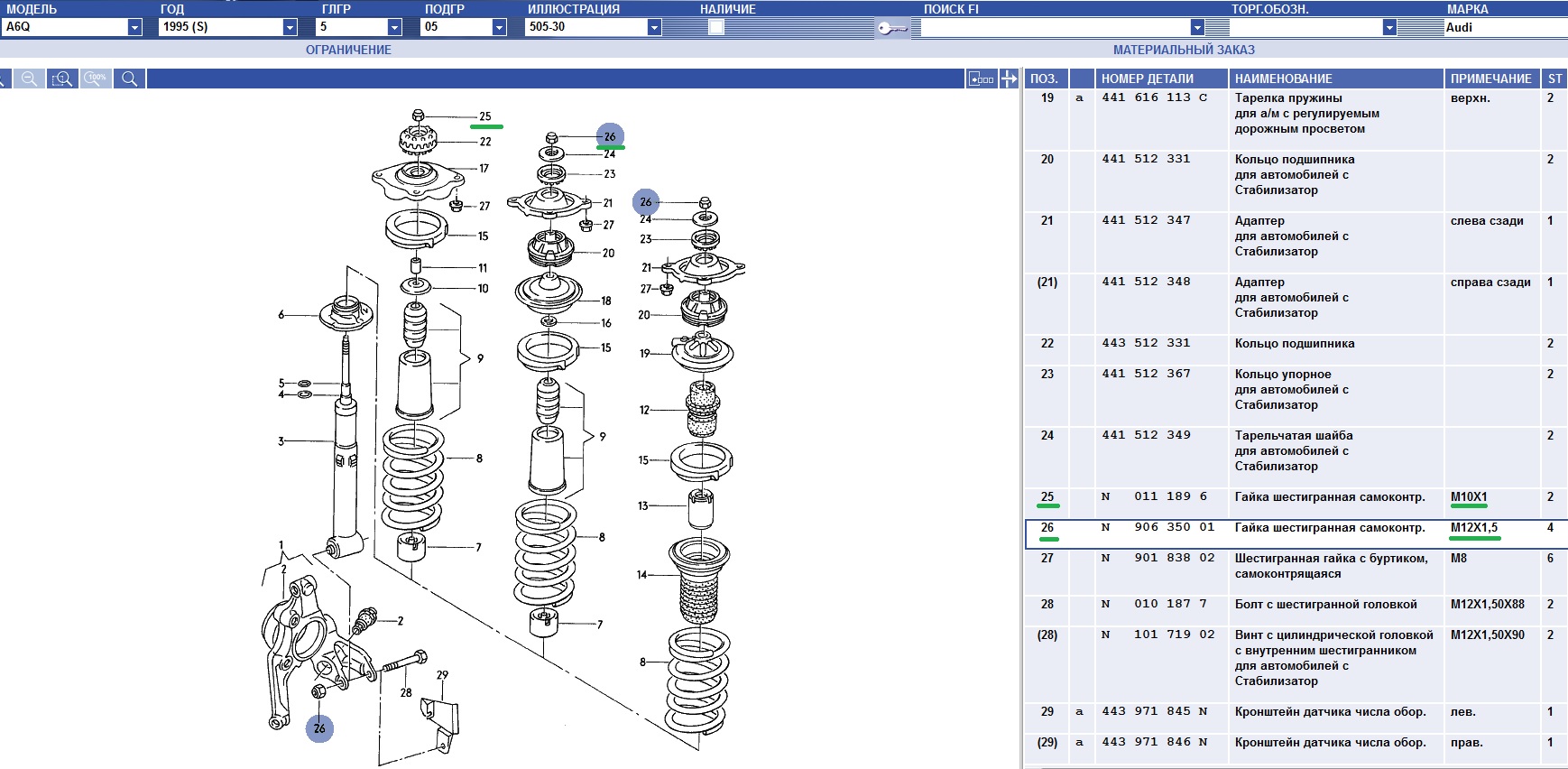Screen dimensions: 1568x769
Task: Click the splitter arrows icon beside parts table
Action: (x=1009, y=79)
